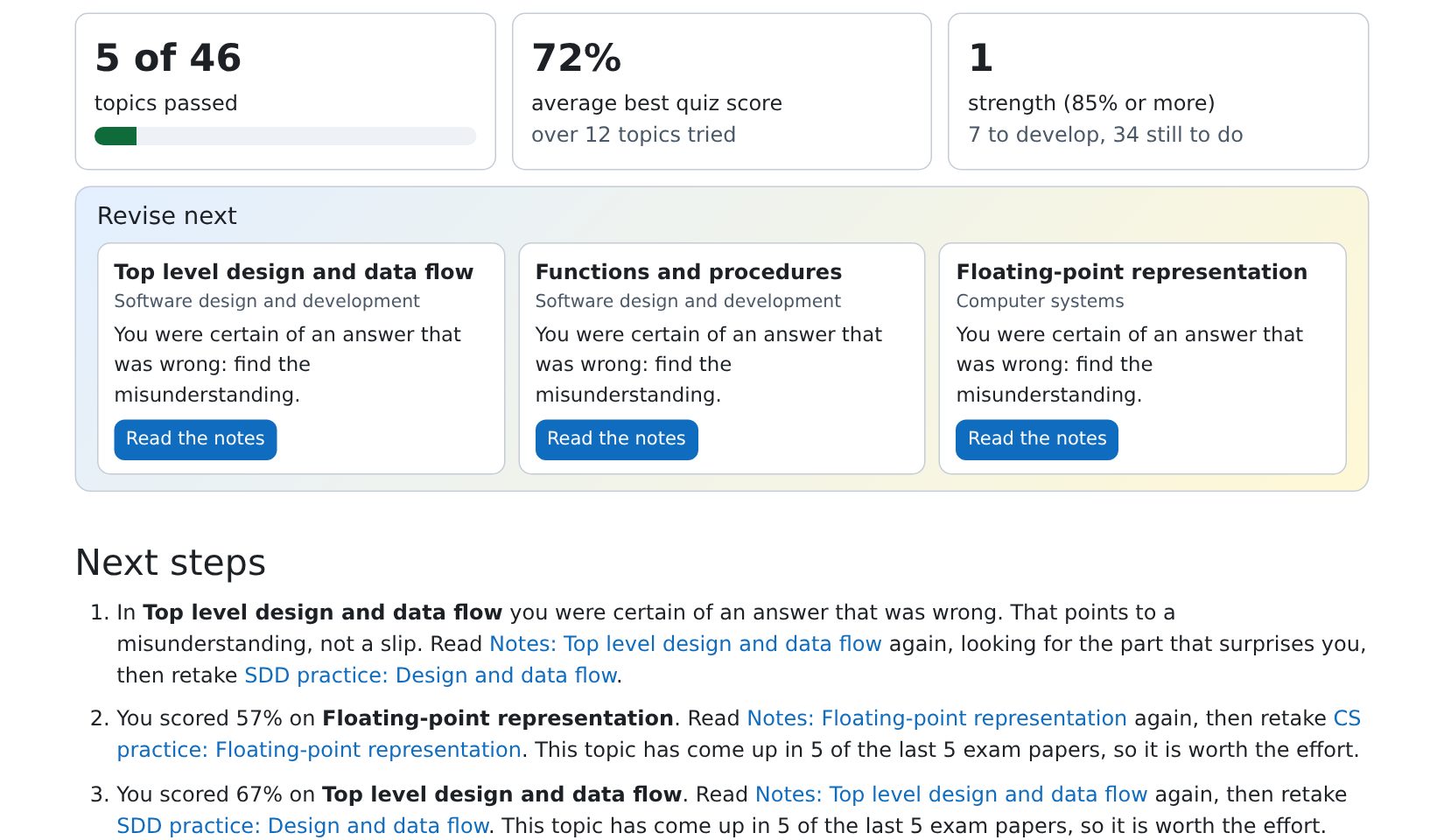The height and width of the screenshot is (840, 1444).
Task: Click 'over 12 topics tried' text
Action: 634,135
